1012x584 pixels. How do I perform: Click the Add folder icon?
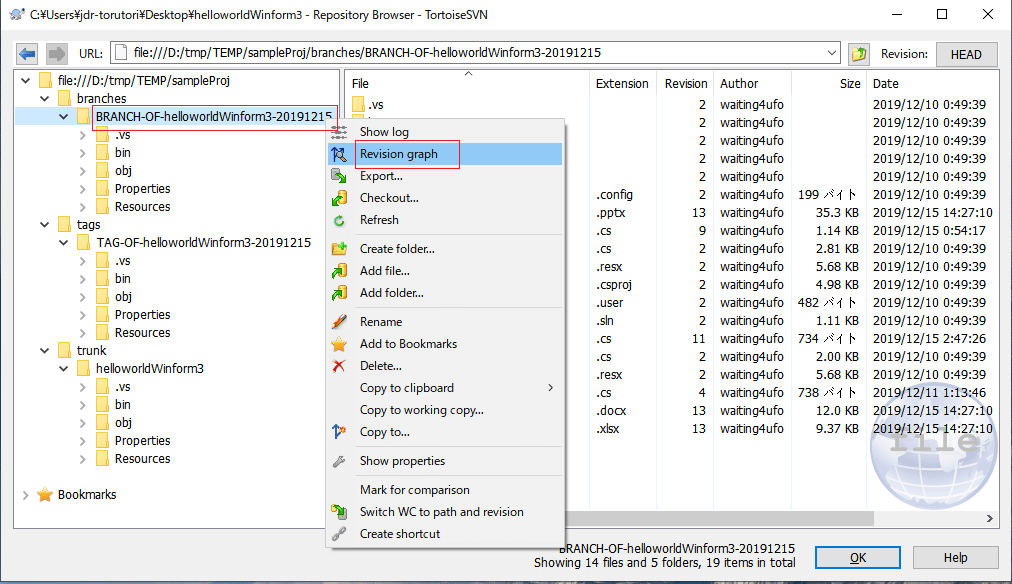(x=339, y=293)
